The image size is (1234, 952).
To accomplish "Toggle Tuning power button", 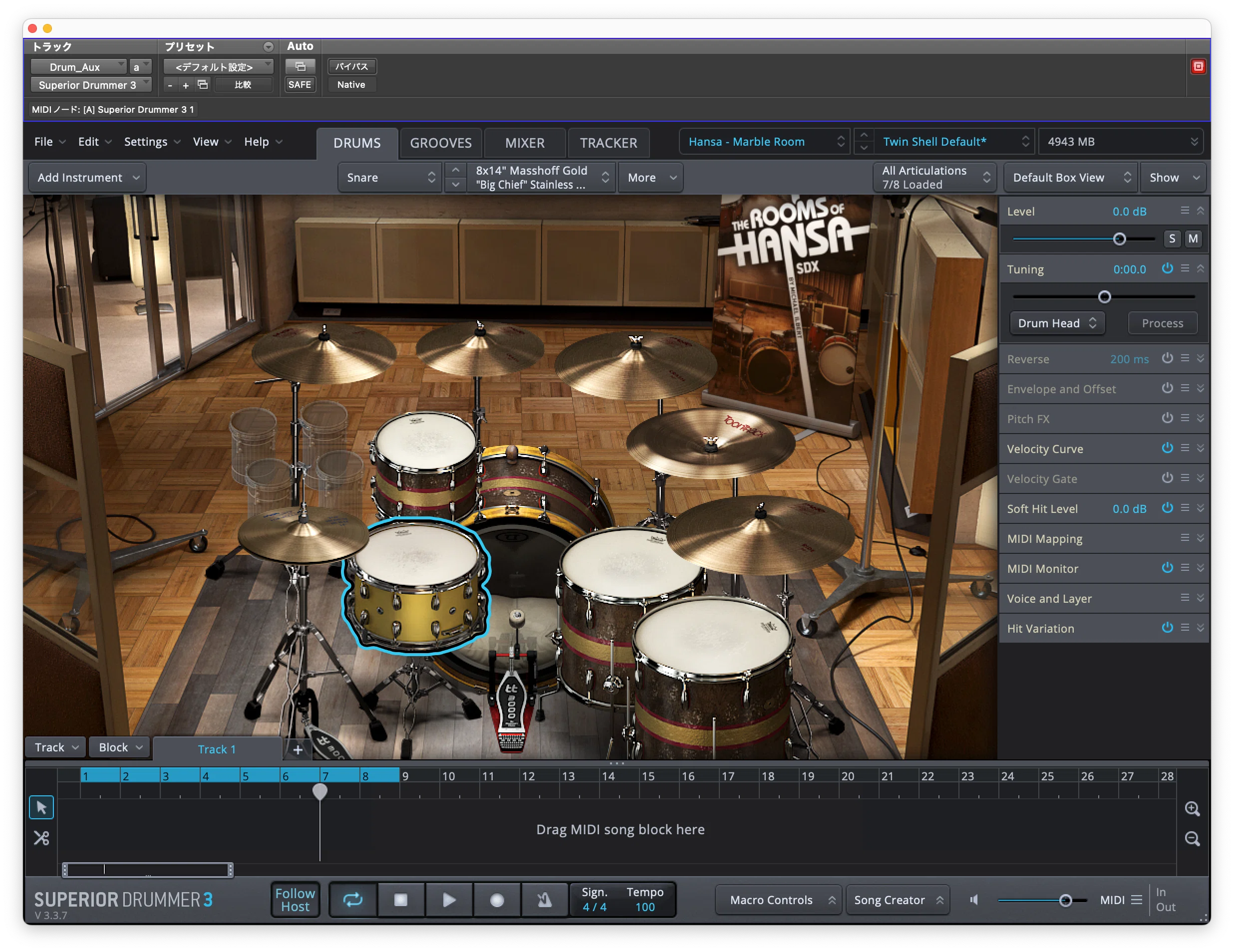I will [x=1167, y=269].
